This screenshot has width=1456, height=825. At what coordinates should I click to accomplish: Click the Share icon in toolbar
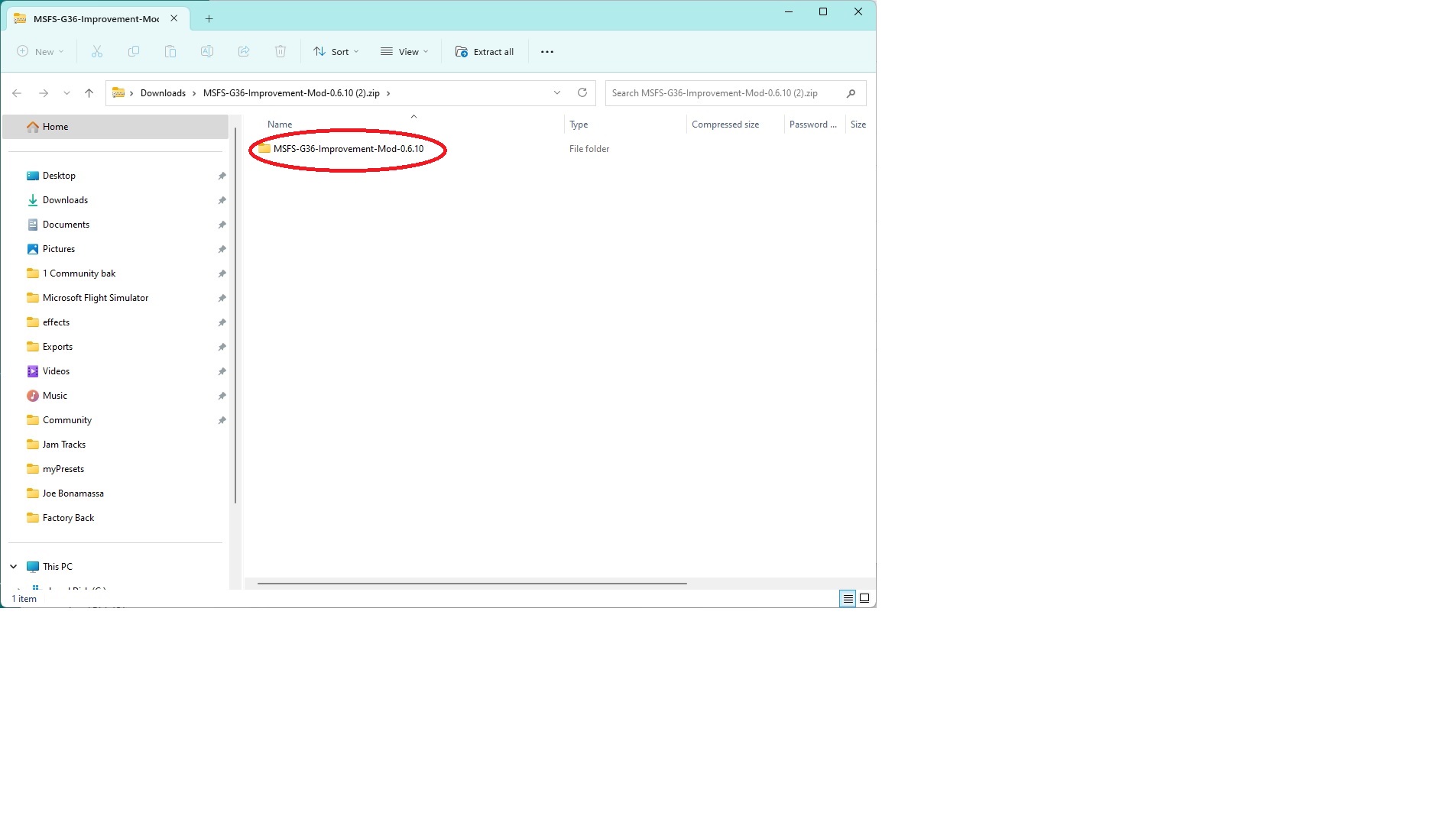(x=244, y=52)
